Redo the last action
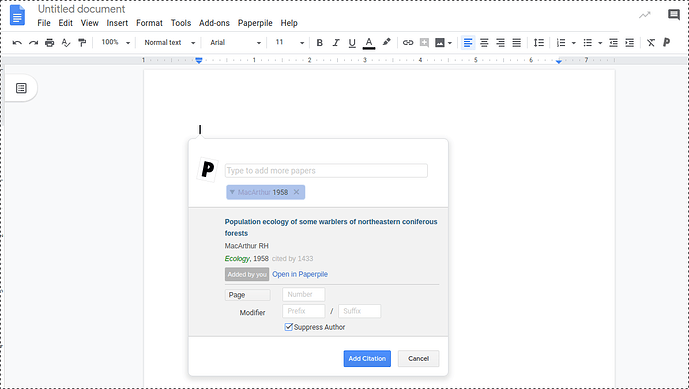This screenshot has width=689, height=389. pos(33,43)
